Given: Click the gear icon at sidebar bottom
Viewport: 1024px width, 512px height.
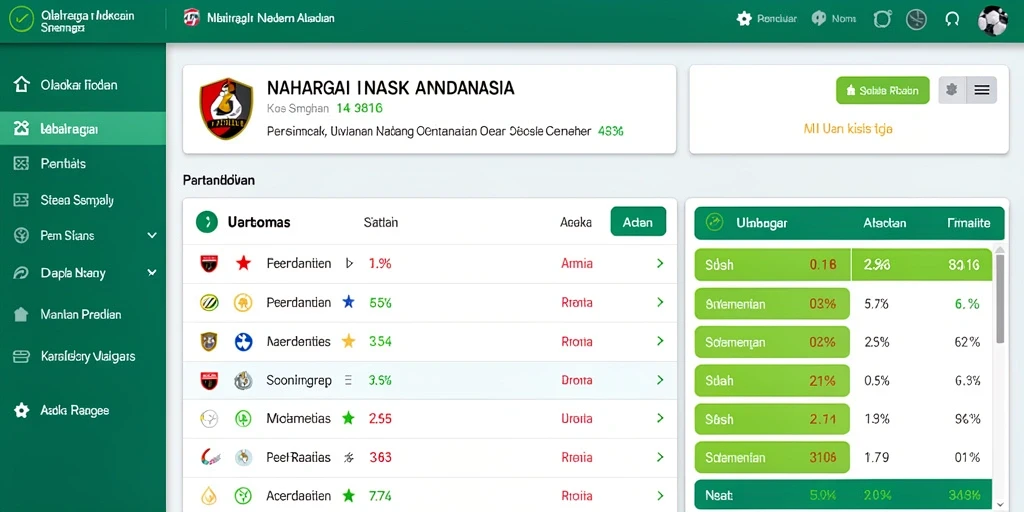Looking at the screenshot, I should point(22,411).
